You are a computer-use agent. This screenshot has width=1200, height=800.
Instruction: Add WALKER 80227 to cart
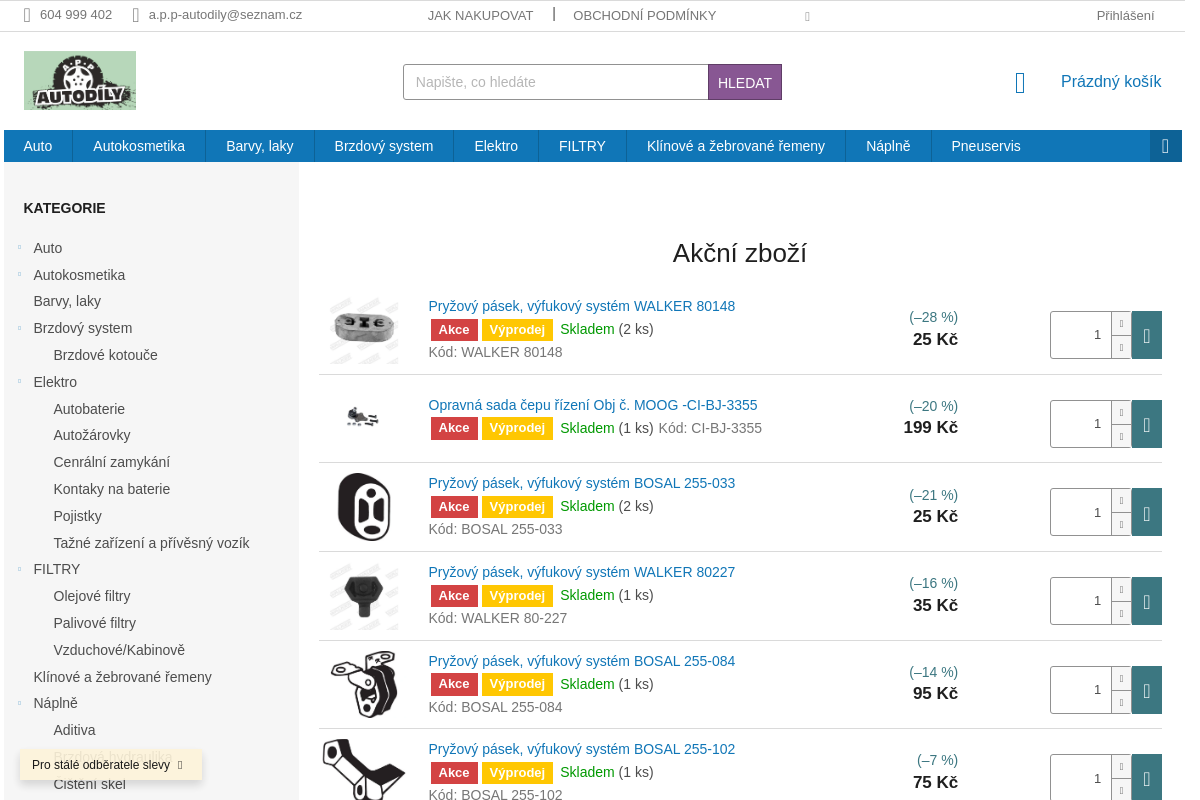click(x=1146, y=601)
